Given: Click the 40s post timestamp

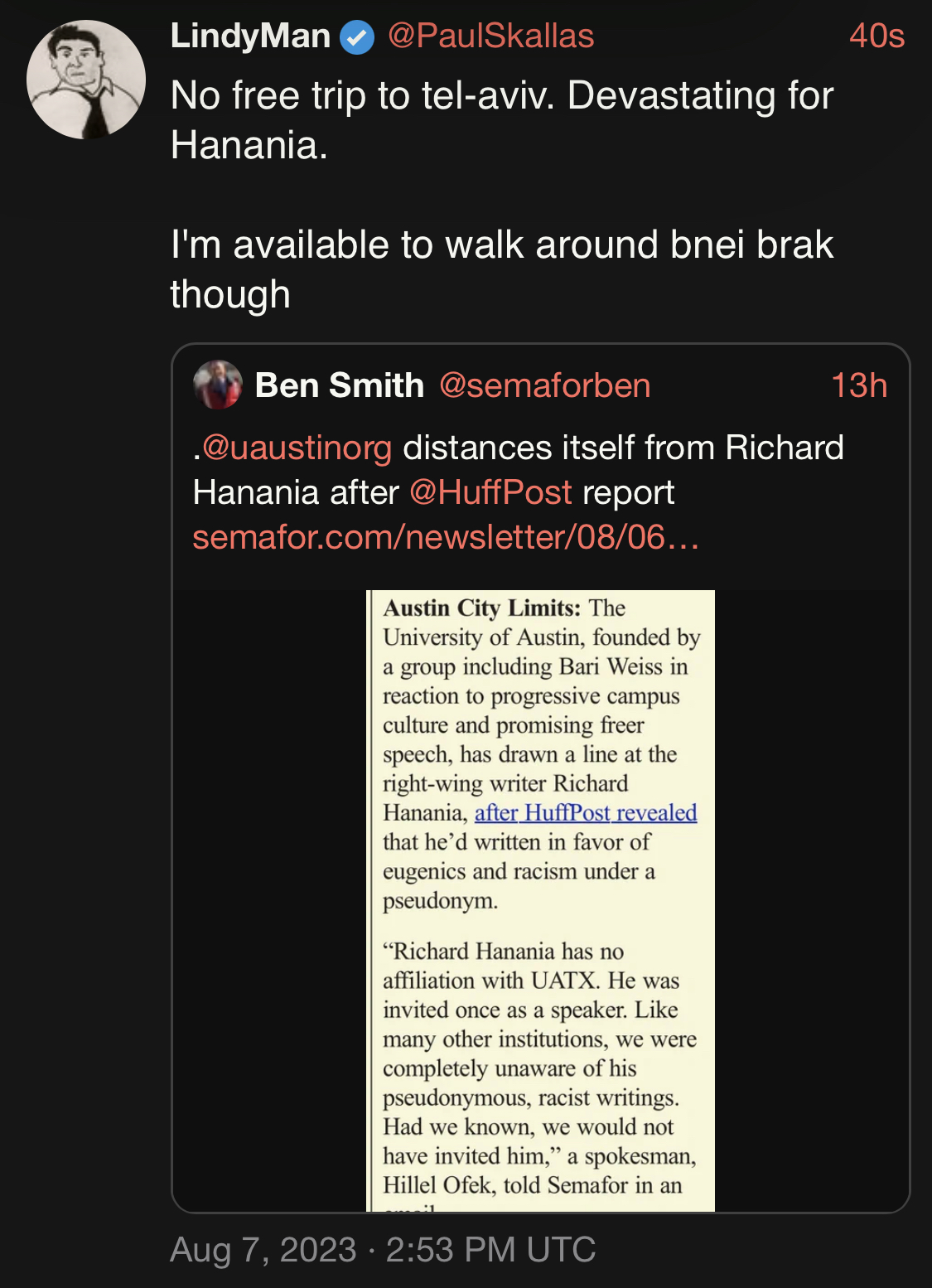Looking at the screenshot, I should (x=876, y=36).
